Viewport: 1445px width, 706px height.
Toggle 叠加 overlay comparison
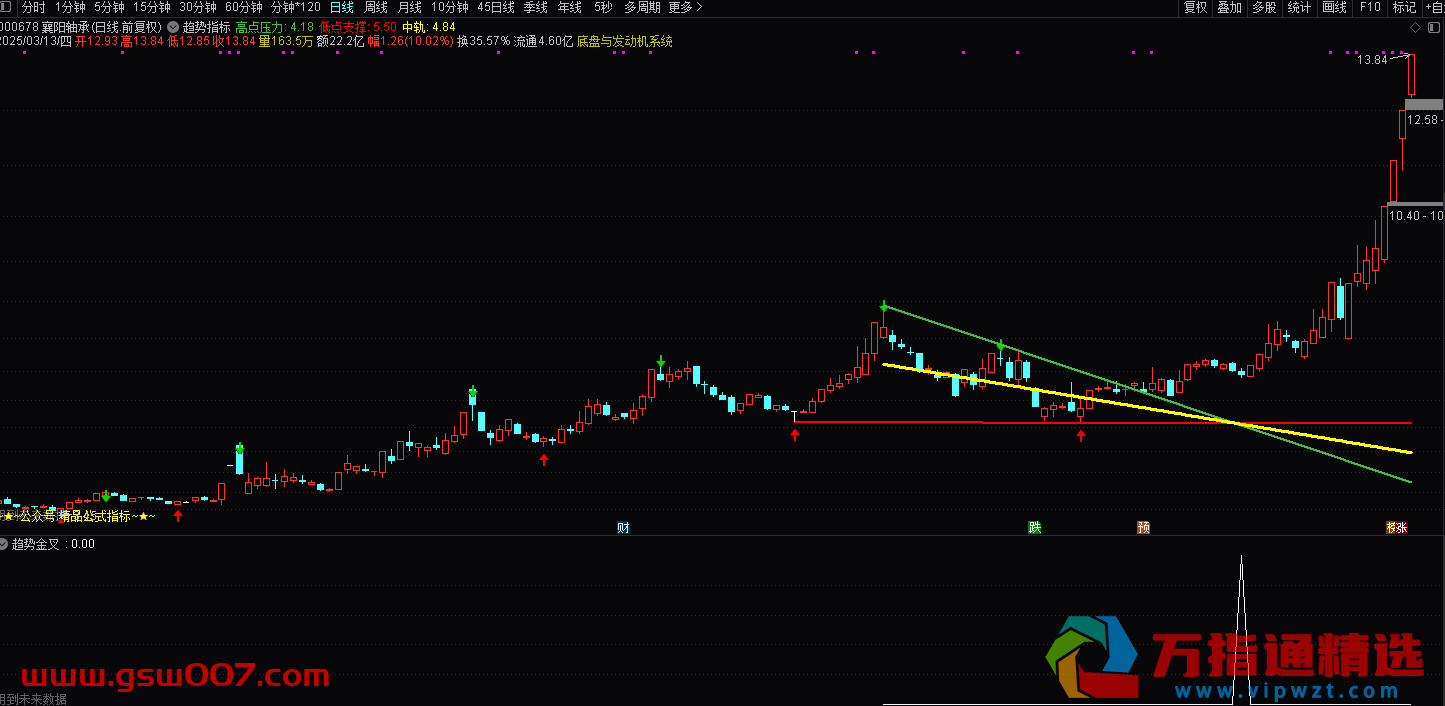point(1229,7)
